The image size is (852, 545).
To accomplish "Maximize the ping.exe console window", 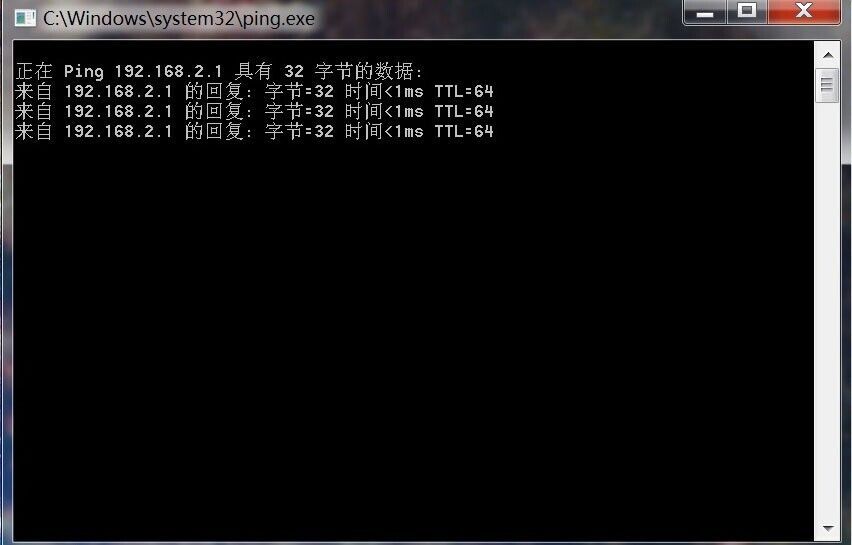I will 747,11.
